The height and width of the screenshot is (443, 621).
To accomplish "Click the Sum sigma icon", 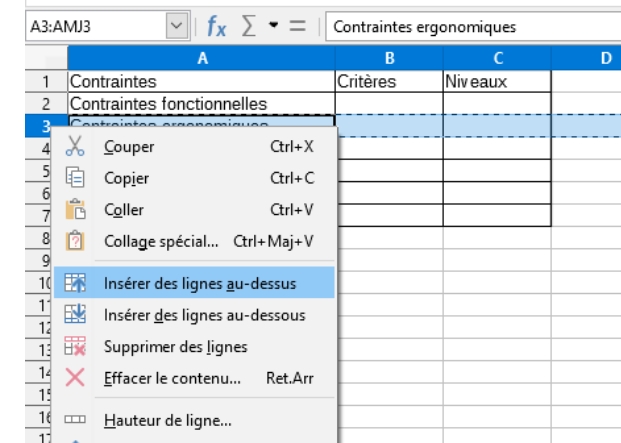I will 248,25.
